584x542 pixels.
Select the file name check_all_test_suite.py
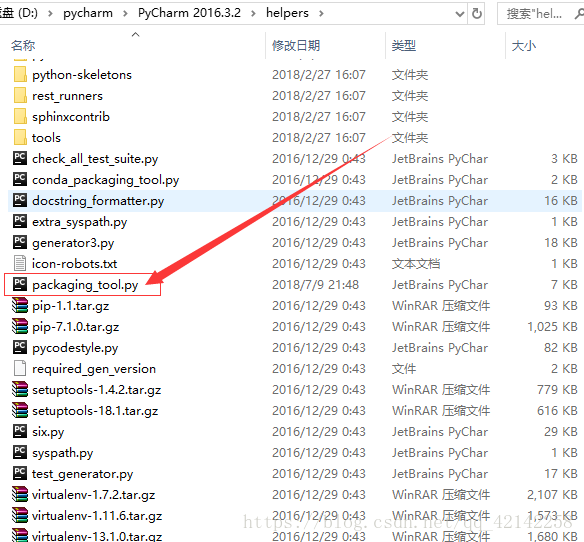tap(95, 159)
